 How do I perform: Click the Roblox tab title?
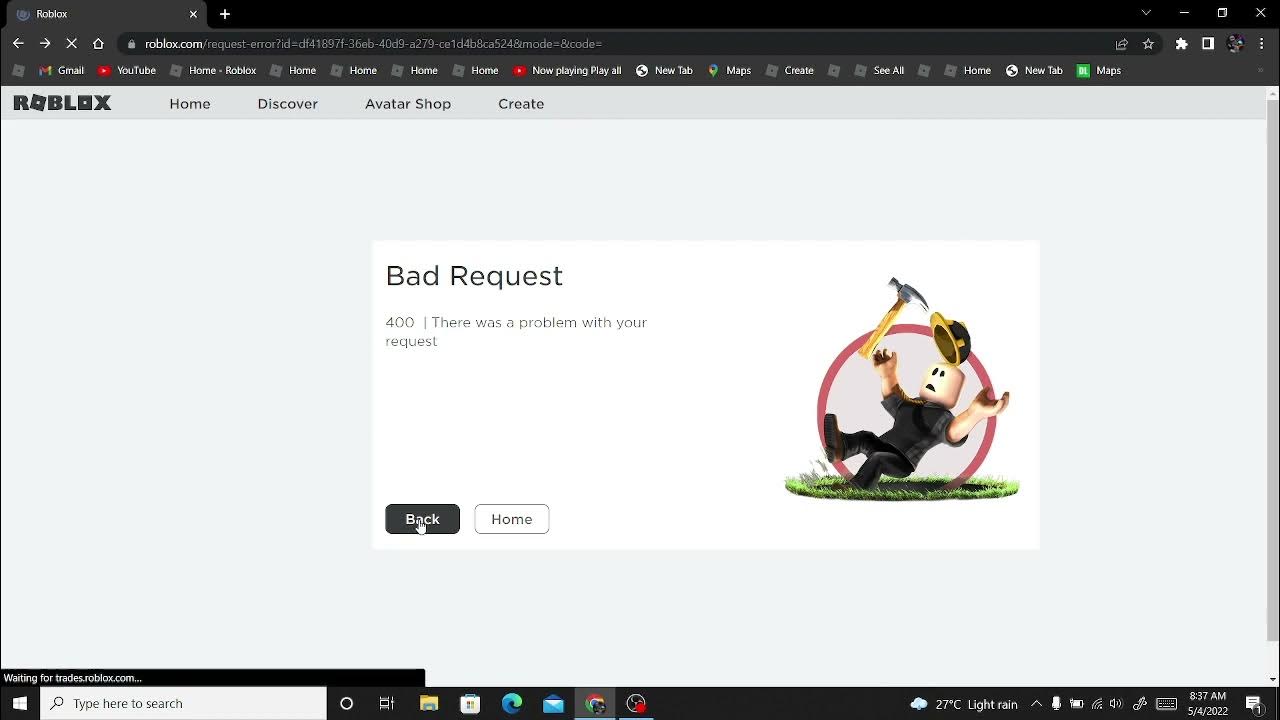(x=52, y=14)
